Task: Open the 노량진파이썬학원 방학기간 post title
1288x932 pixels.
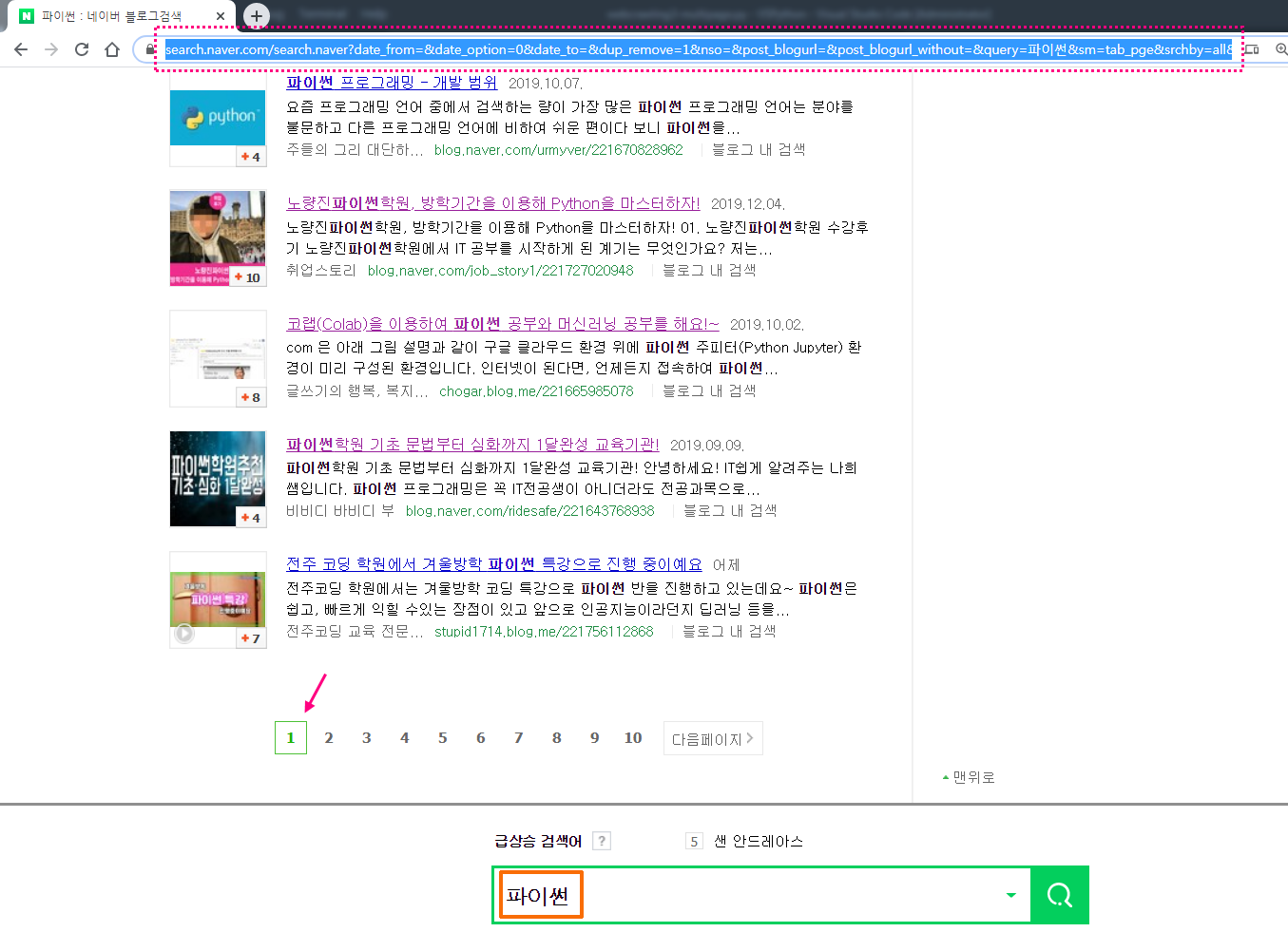Action: pyautogui.click(x=493, y=203)
